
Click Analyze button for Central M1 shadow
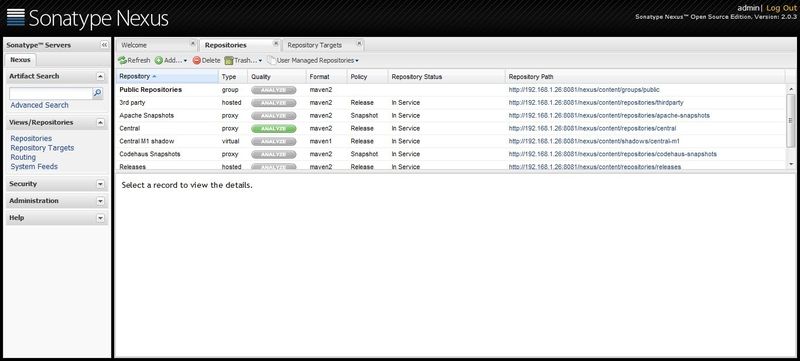tap(273, 141)
